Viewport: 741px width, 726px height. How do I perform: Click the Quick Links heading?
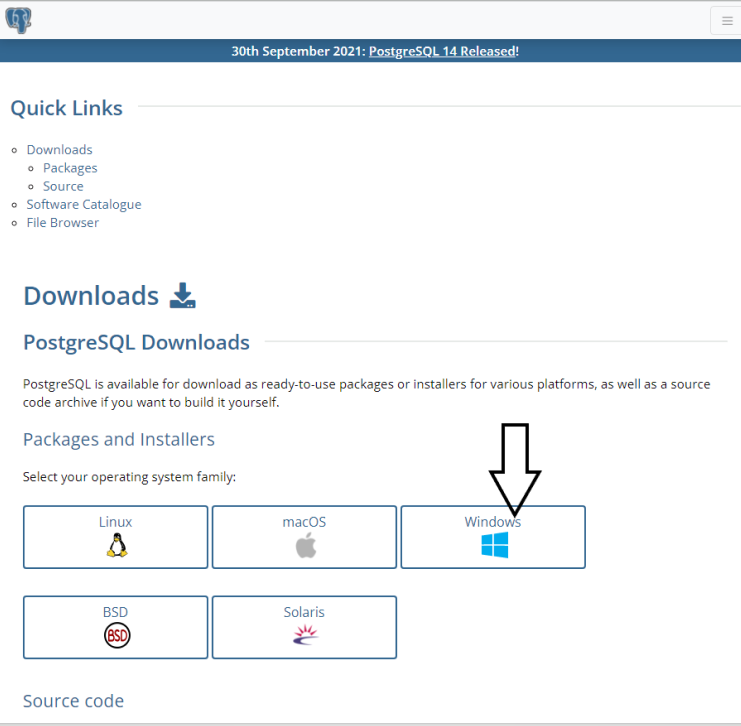67,108
